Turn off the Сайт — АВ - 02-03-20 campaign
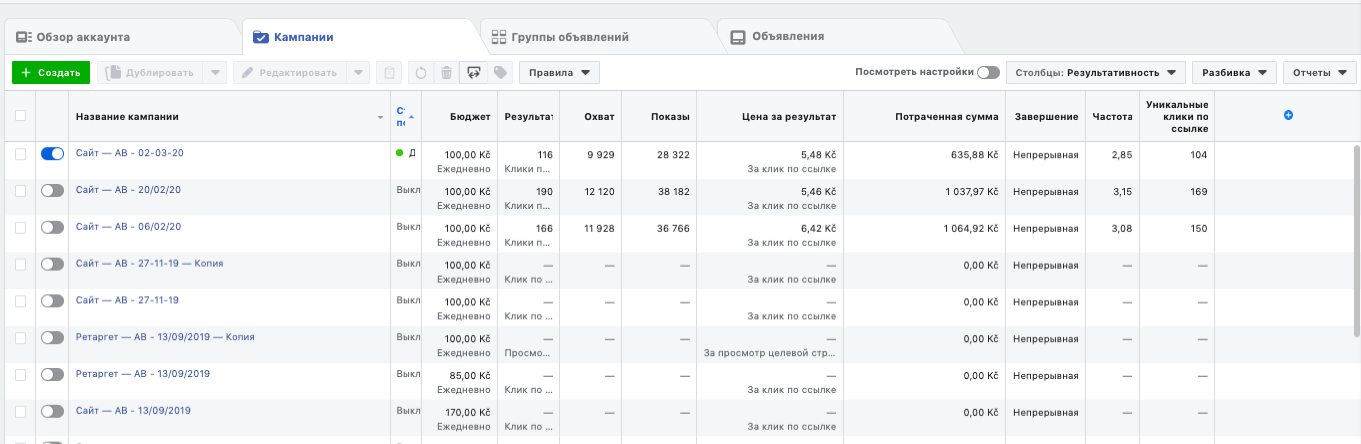Viewport: 1361px width, 444px height. tap(52, 154)
